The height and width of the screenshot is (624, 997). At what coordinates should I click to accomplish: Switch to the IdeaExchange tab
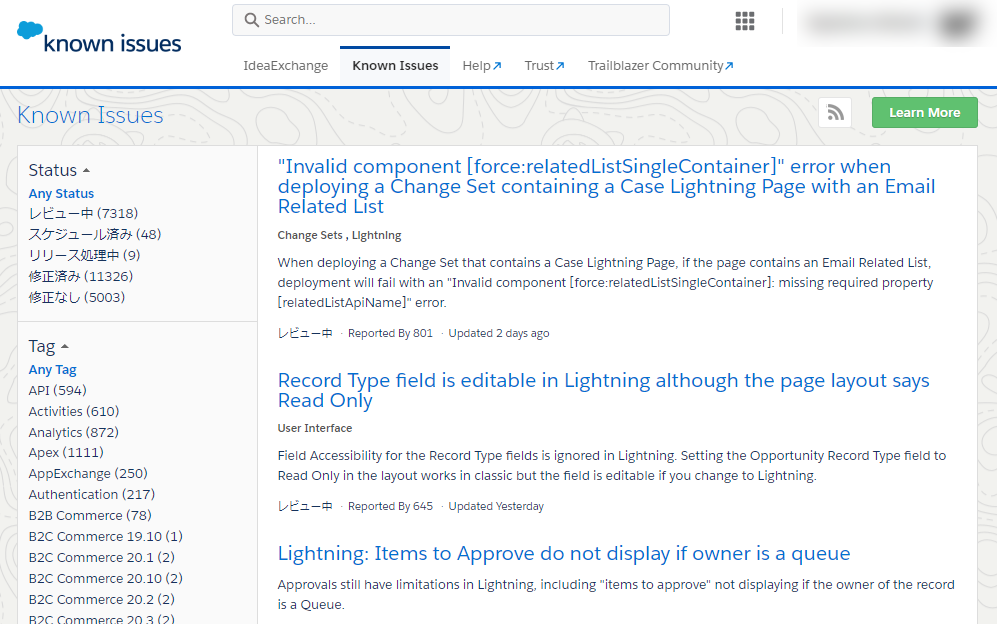click(286, 64)
